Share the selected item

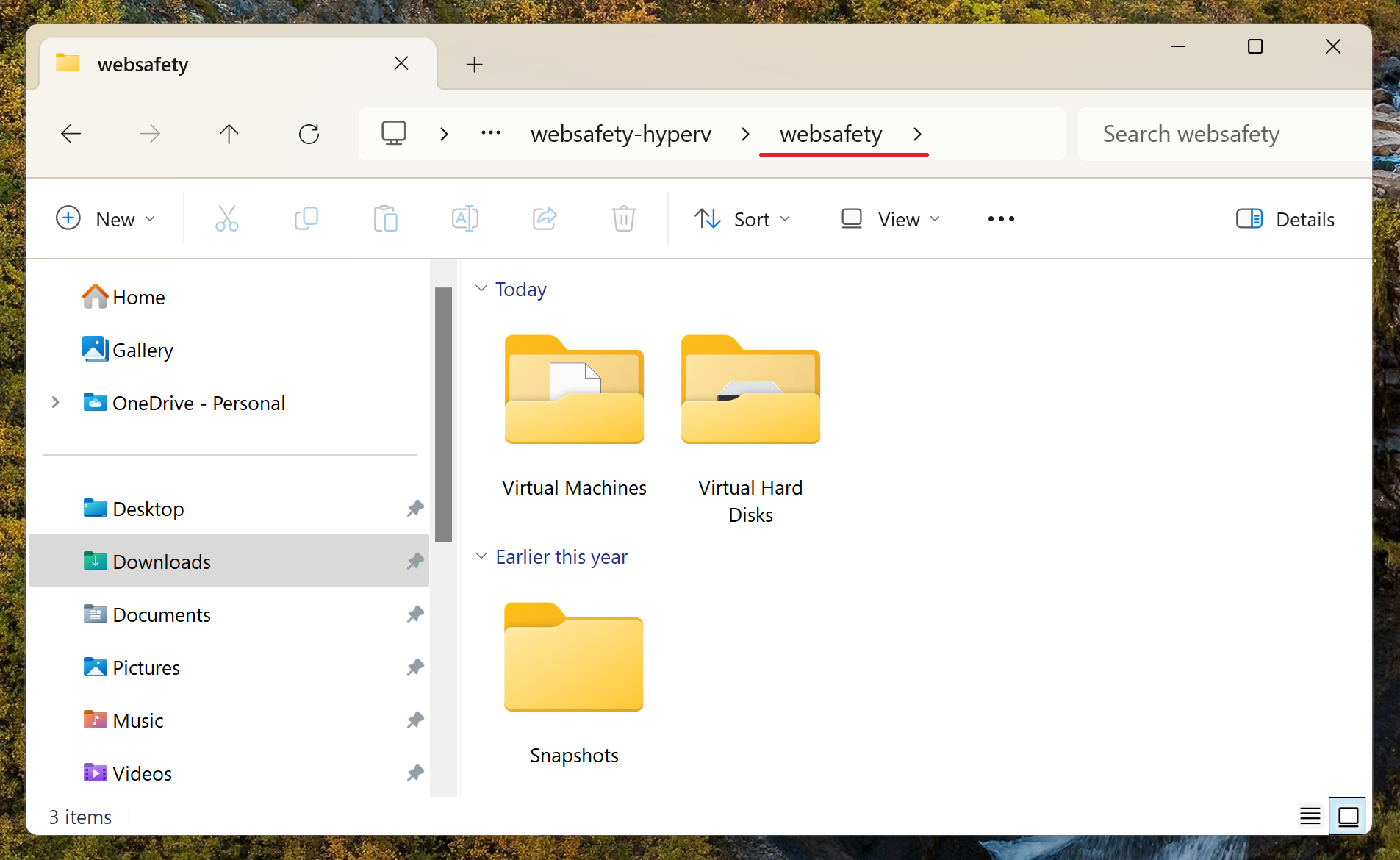pyautogui.click(x=545, y=218)
